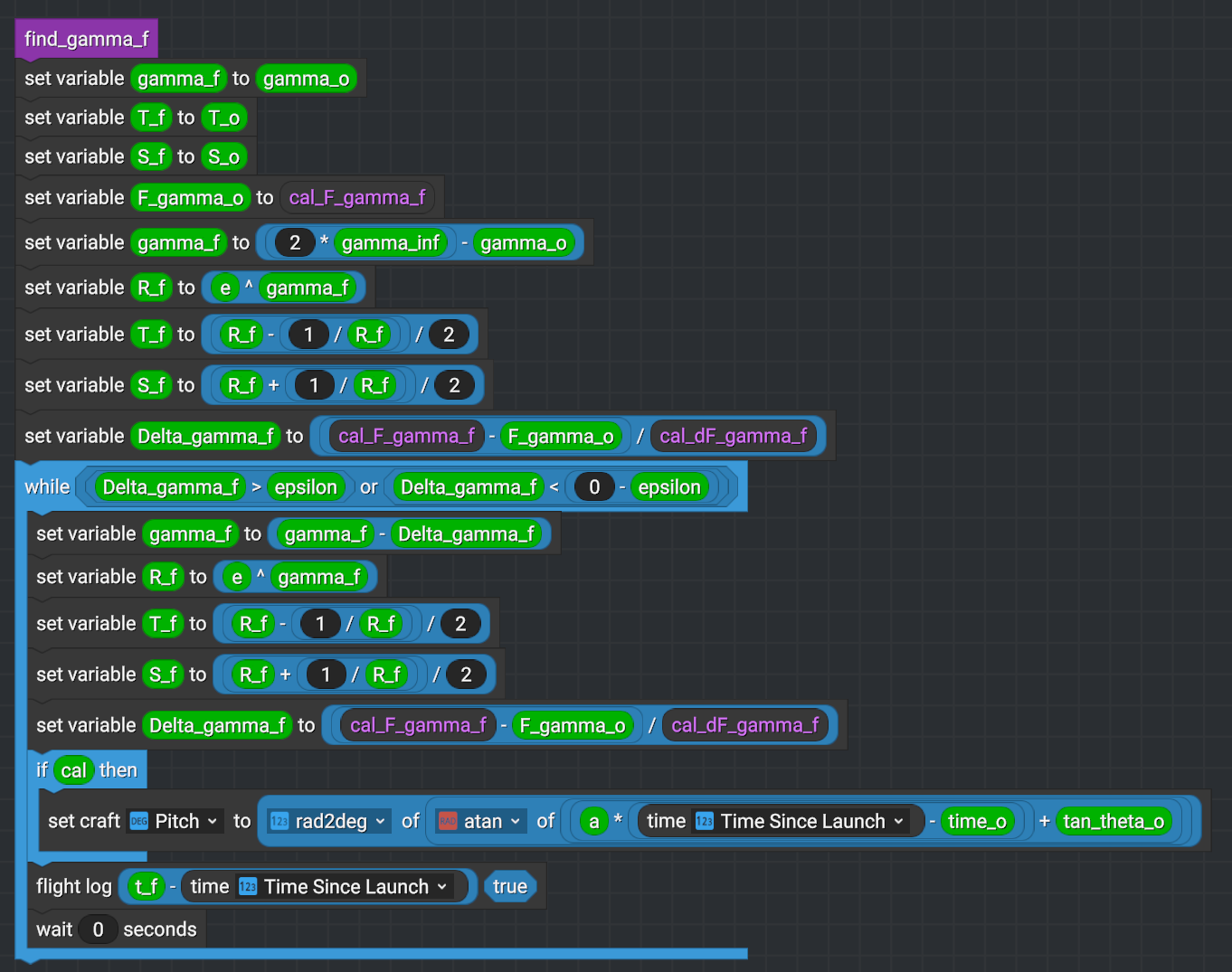
Task: Select the 'if' keyword of the if block
Action: click(x=42, y=770)
